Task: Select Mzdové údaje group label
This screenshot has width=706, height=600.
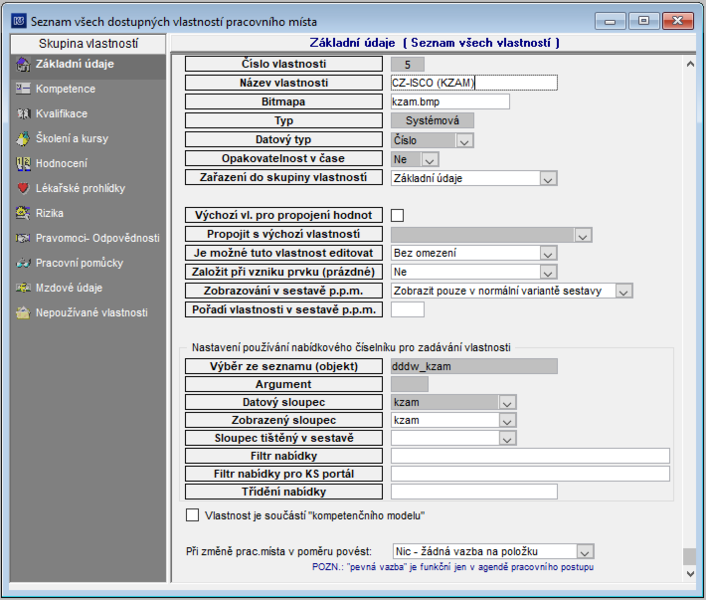Action: coord(69,288)
